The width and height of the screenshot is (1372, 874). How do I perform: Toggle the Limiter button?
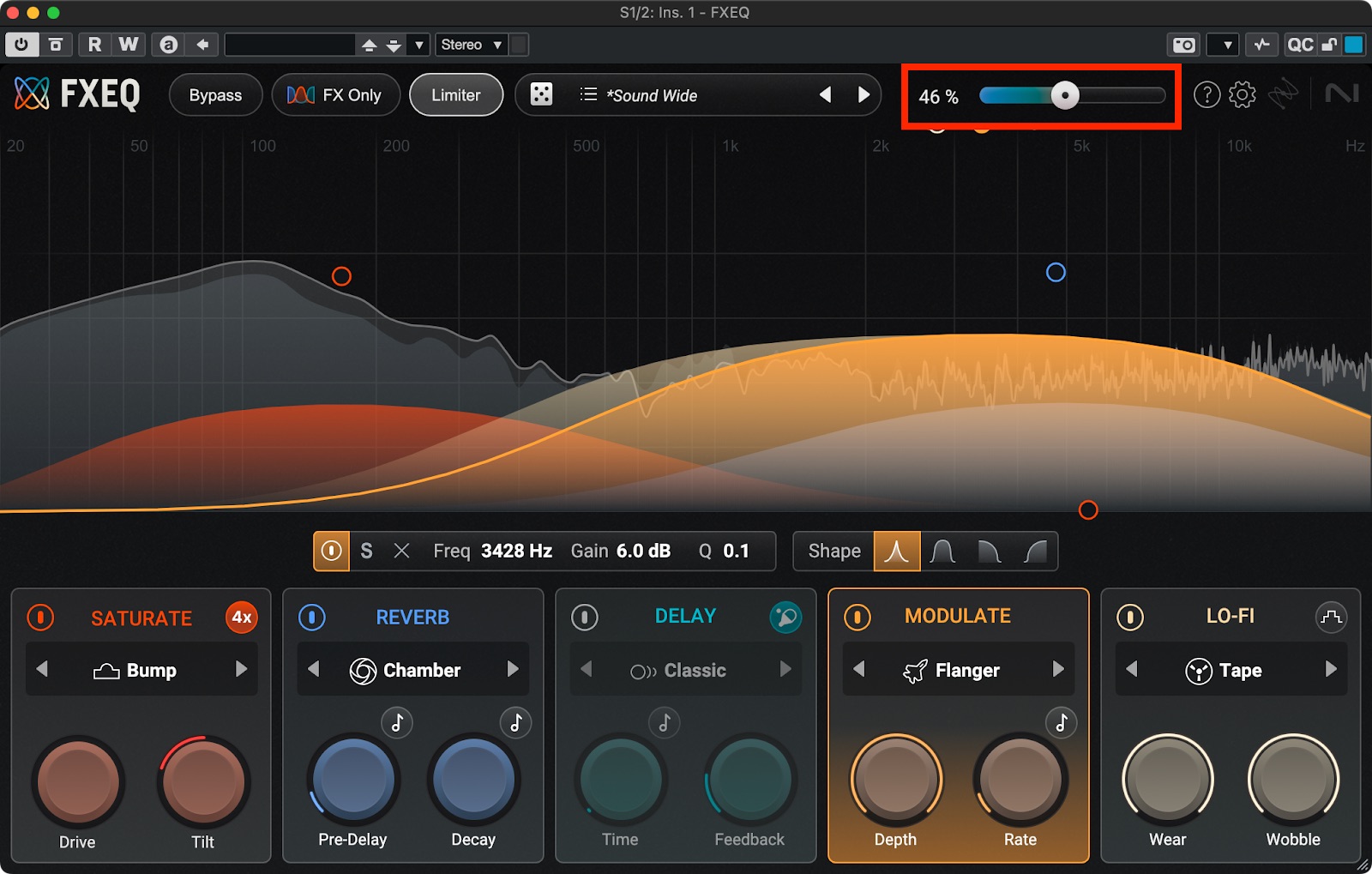(456, 94)
